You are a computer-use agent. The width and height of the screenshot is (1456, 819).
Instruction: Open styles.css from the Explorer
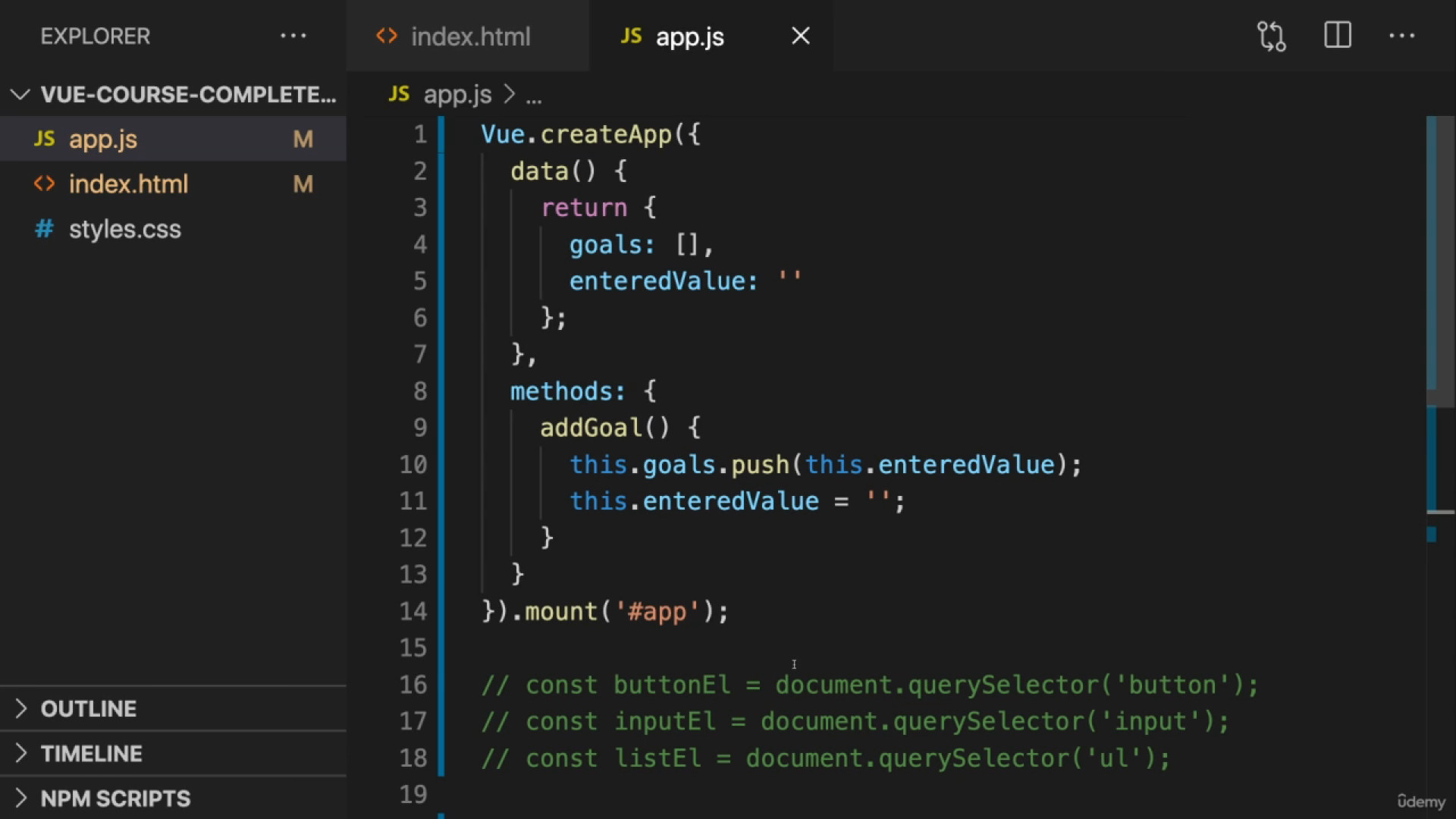[125, 228]
